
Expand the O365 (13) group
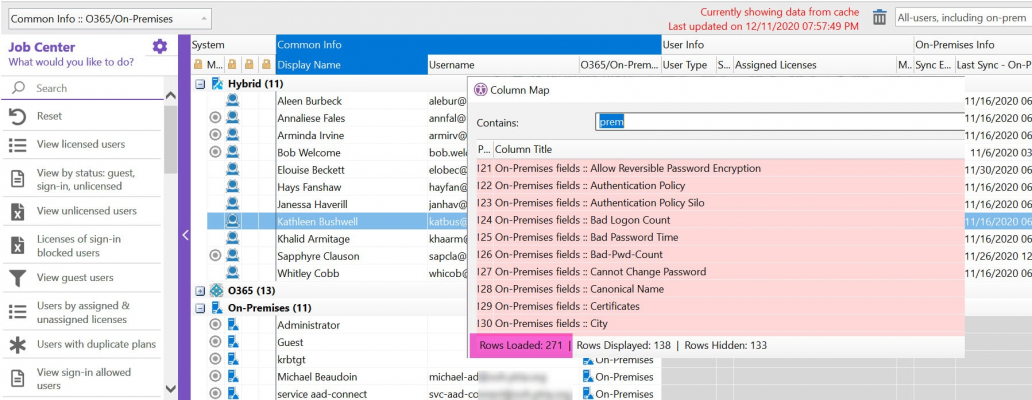(201, 290)
